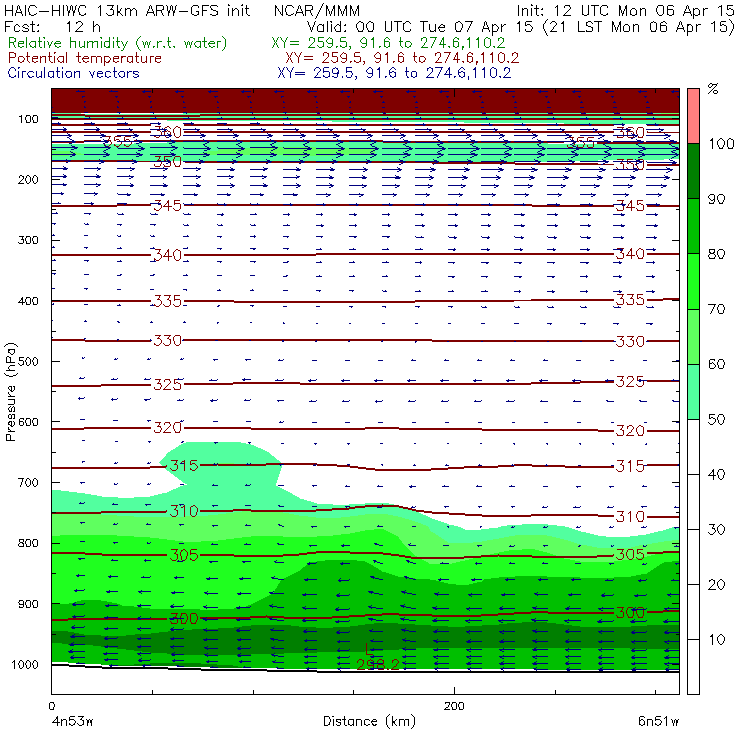The height and width of the screenshot is (740, 740).
Task: Click the right-hand '310' contour label
Action: pyautogui.click(x=630, y=516)
